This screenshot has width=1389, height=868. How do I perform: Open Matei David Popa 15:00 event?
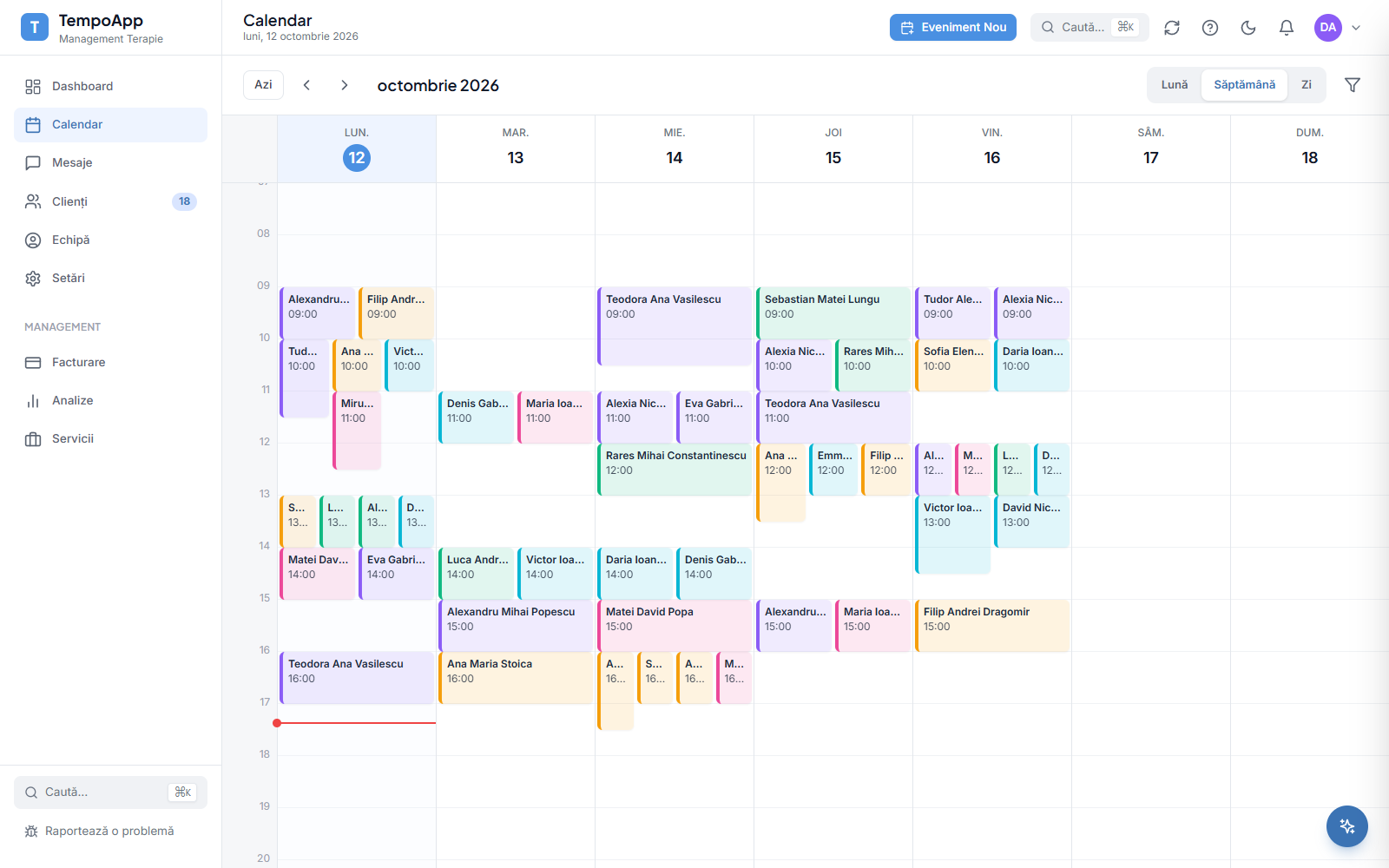click(675, 626)
